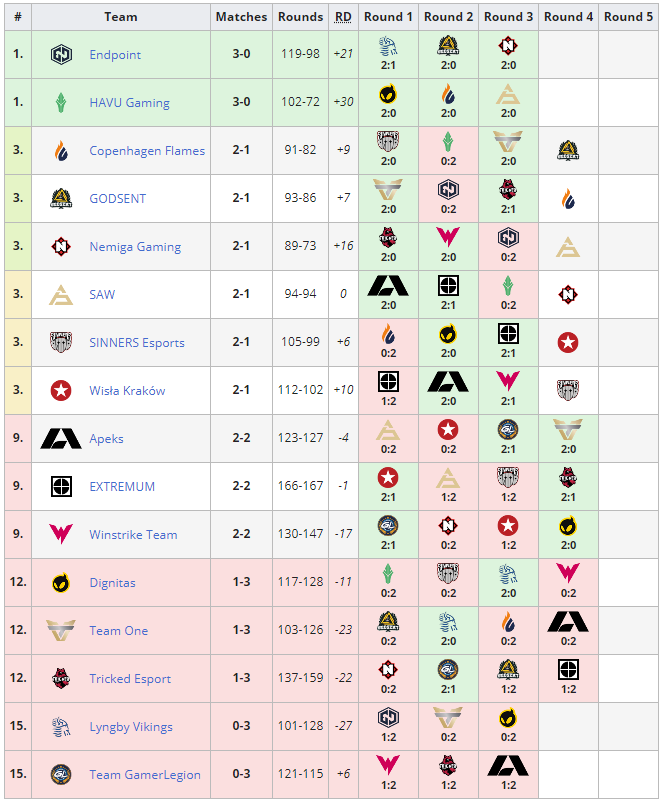663x803 pixels.
Task: Click the Copenhagen Flames flame logo
Action: (x=61, y=151)
